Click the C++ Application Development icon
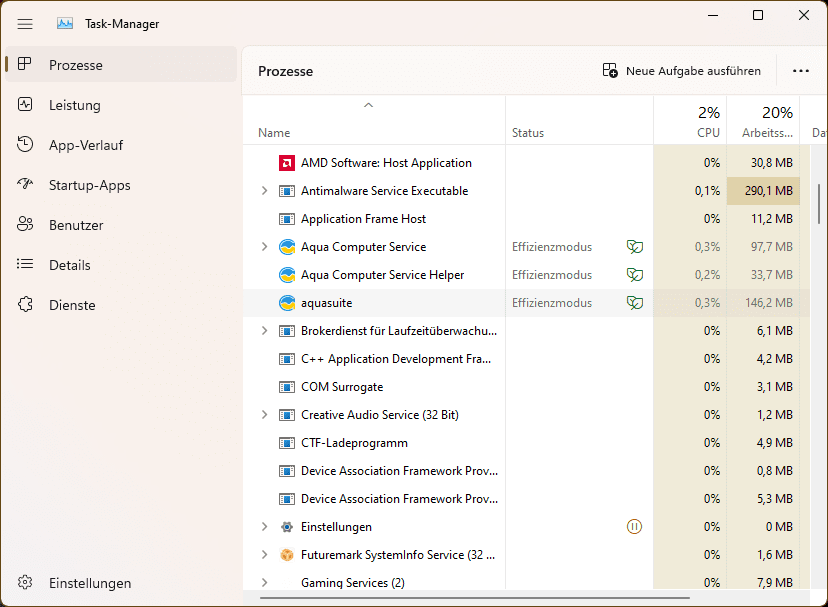This screenshot has height=607, width=828. pos(287,359)
